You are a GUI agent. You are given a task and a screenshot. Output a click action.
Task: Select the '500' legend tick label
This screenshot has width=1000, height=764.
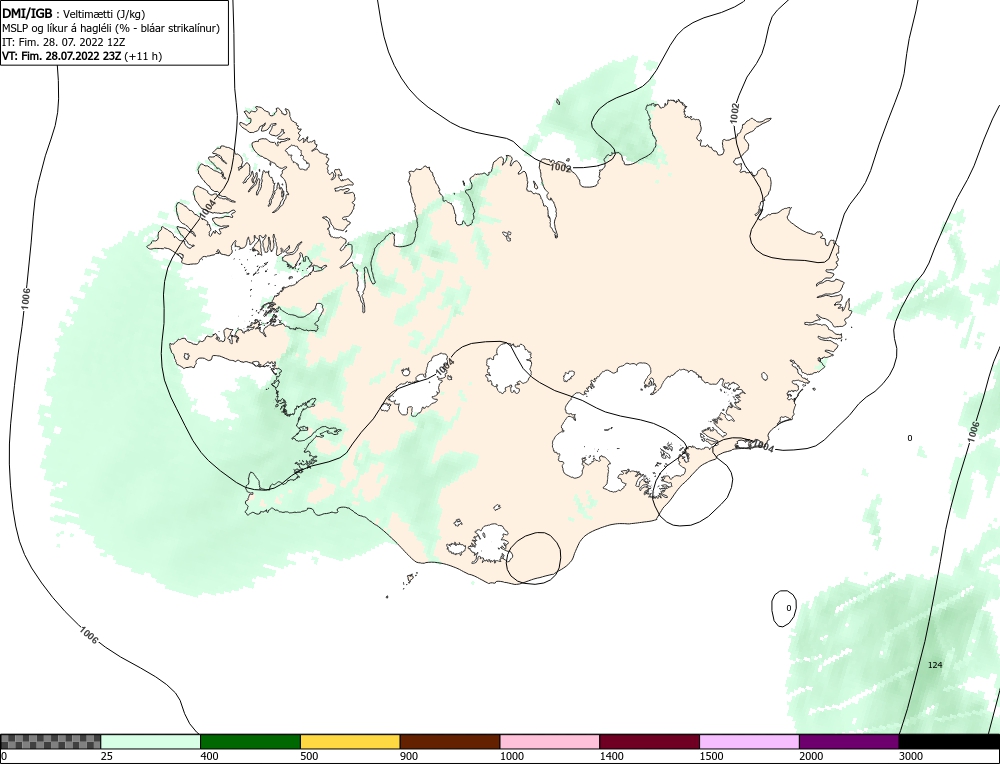309,756
